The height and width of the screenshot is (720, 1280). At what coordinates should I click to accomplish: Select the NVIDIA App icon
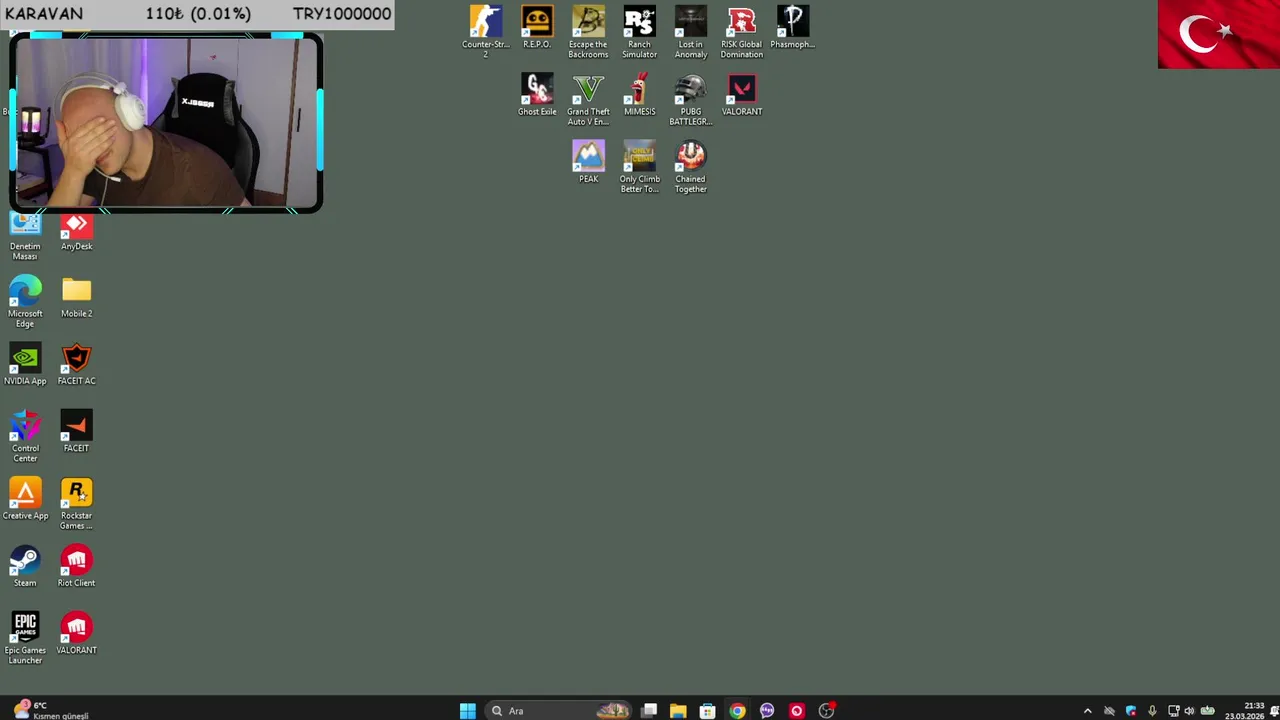25,364
